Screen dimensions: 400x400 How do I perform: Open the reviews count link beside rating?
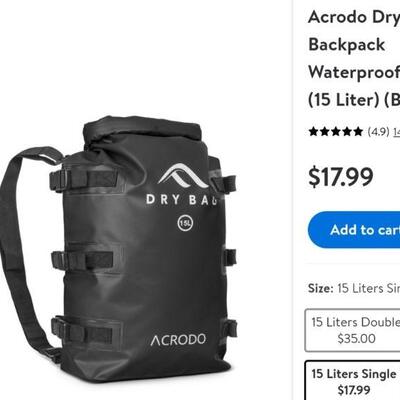(x=396, y=132)
